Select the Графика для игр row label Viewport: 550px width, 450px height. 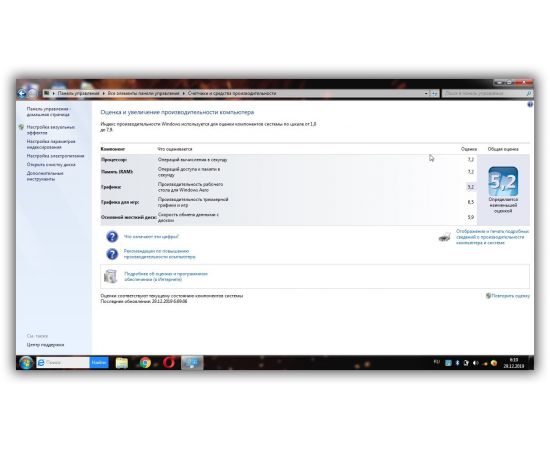point(120,202)
